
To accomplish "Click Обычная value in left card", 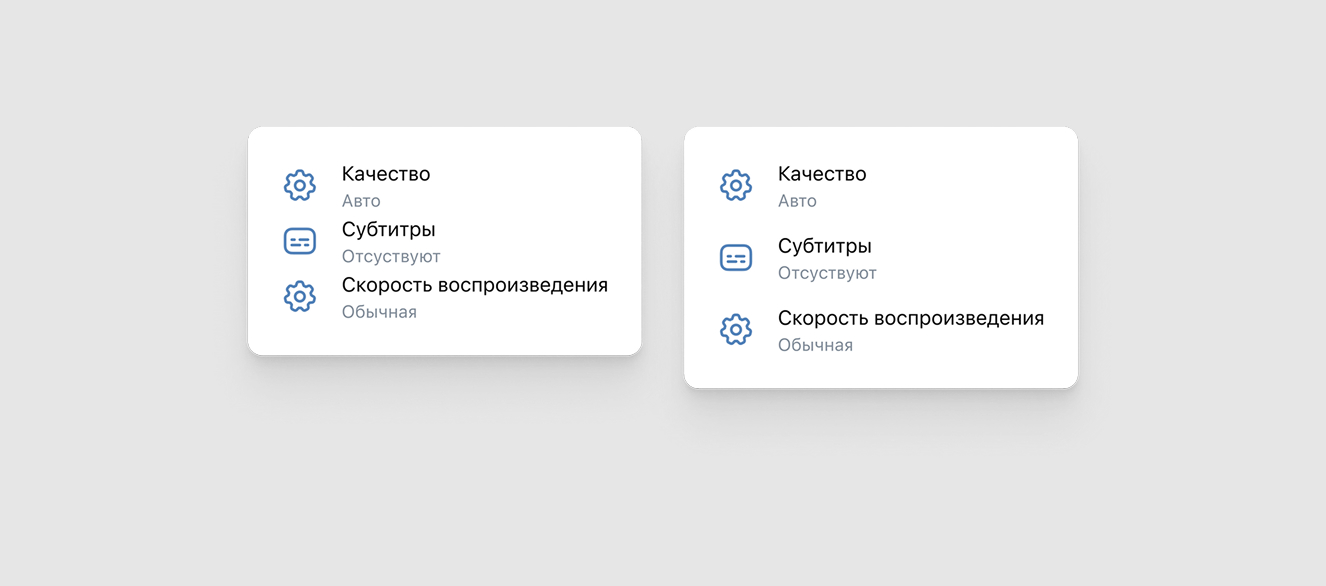I will coord(379,312).
